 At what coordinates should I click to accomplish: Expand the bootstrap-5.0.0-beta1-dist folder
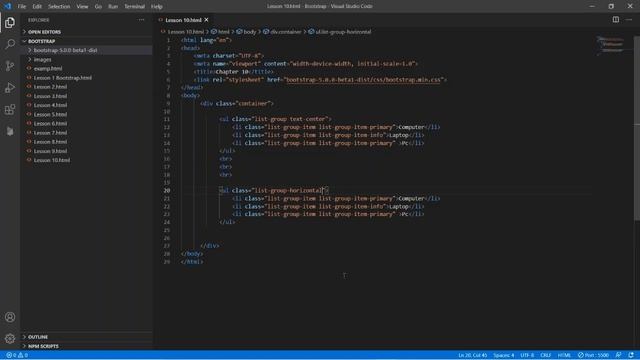coord(87,50)
